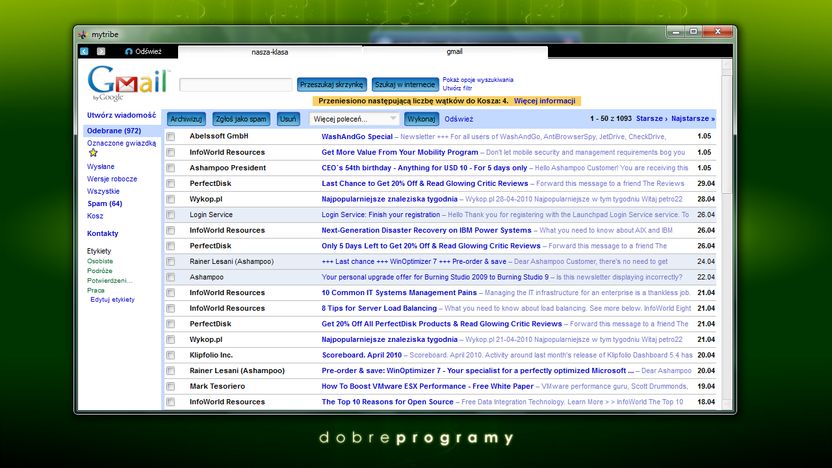Open Scoreboard. April 2010 email
Viewport: 832px width, 468px height.
click(362, 355)
